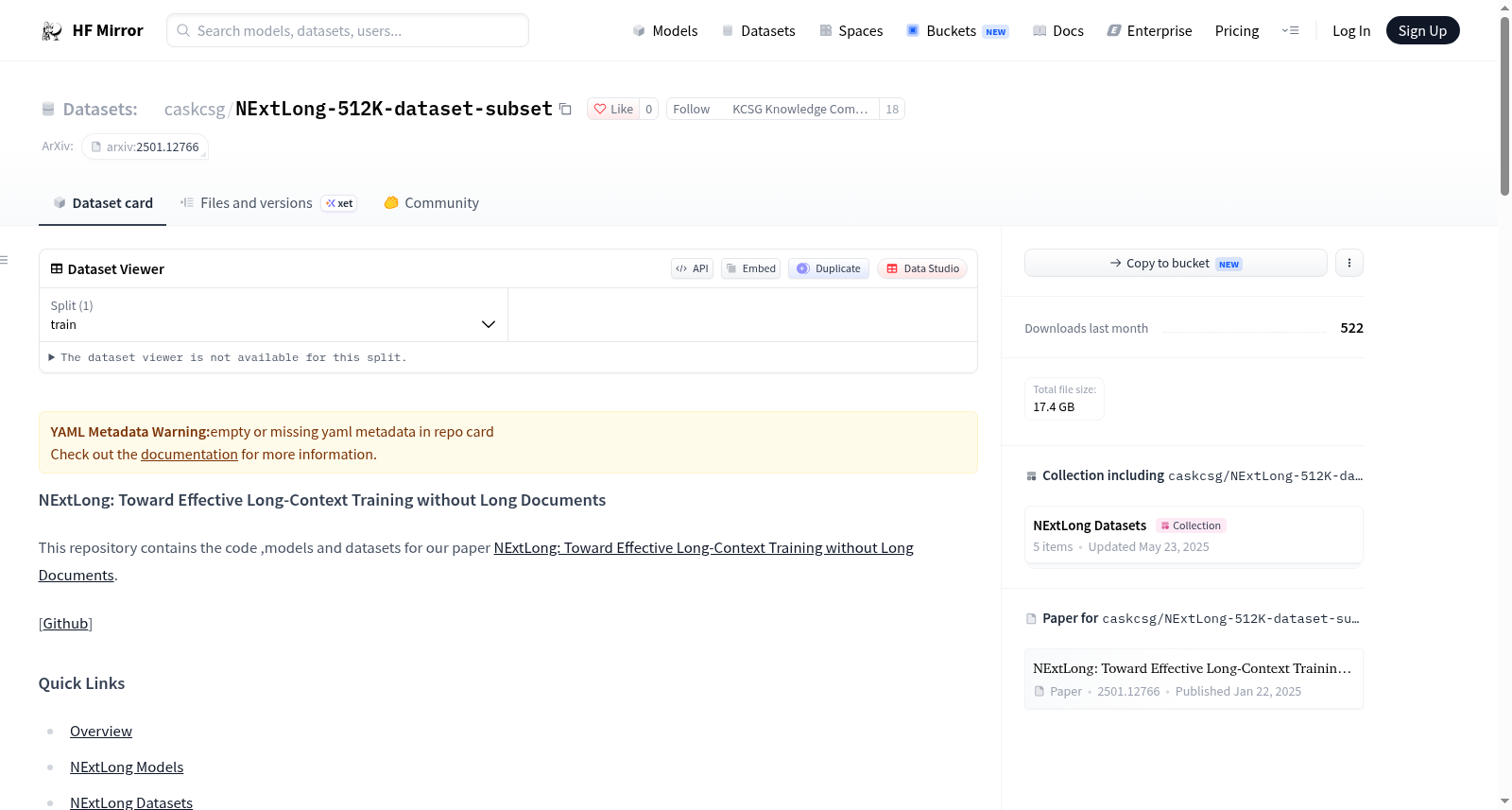Click the Log In link

1351,31
